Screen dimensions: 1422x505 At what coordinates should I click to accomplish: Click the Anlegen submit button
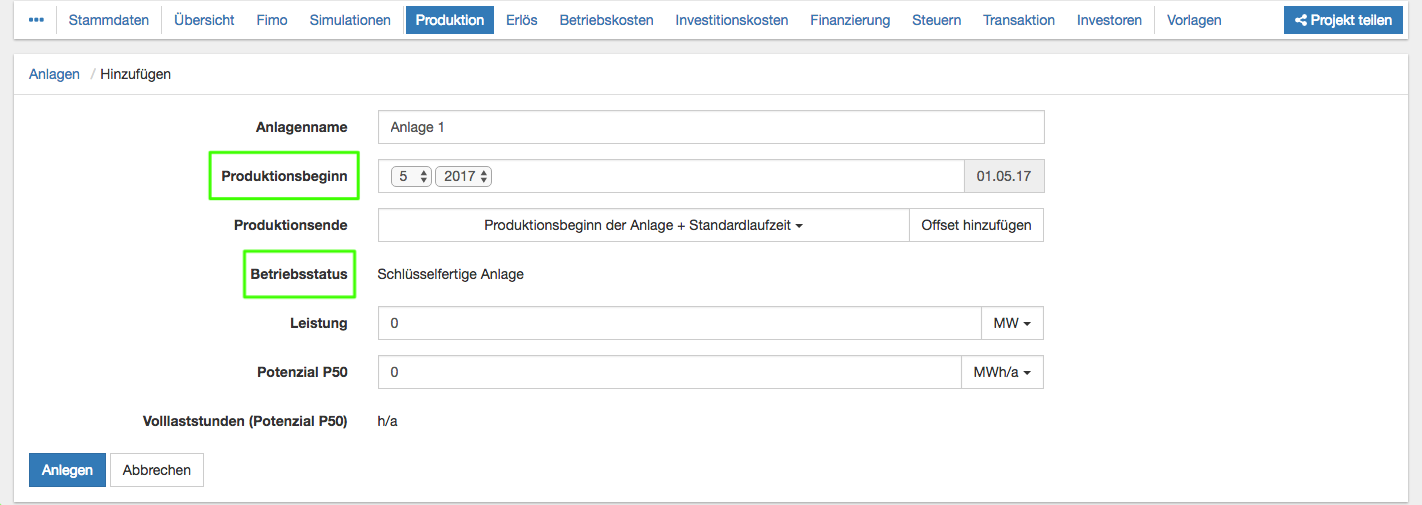(x=67, y=470)
